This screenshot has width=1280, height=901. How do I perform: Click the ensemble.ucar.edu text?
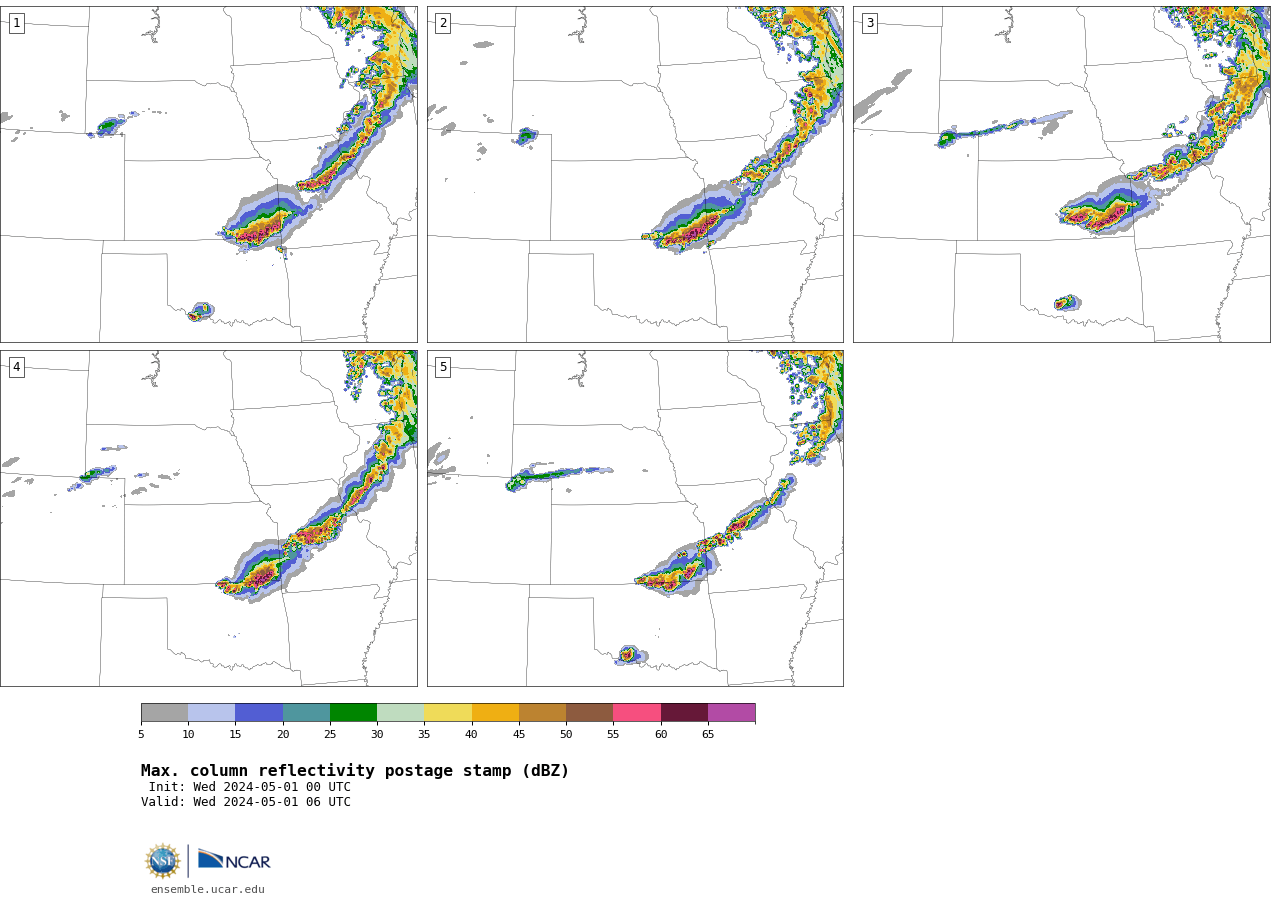point(208,889)
